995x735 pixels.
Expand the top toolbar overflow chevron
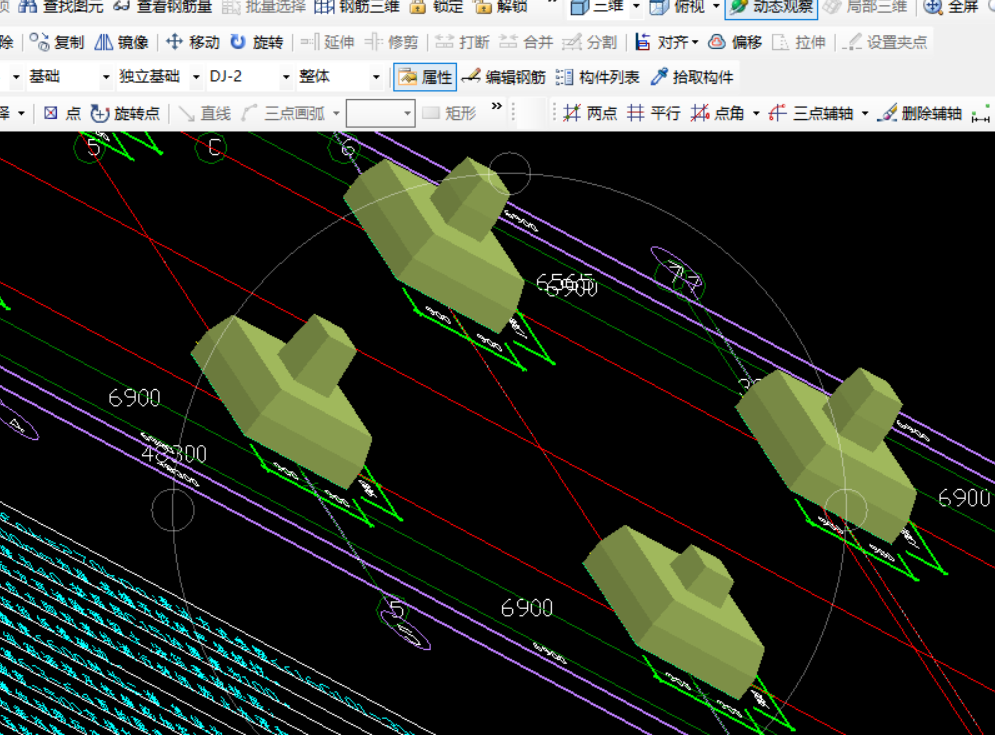click(553, 2)
